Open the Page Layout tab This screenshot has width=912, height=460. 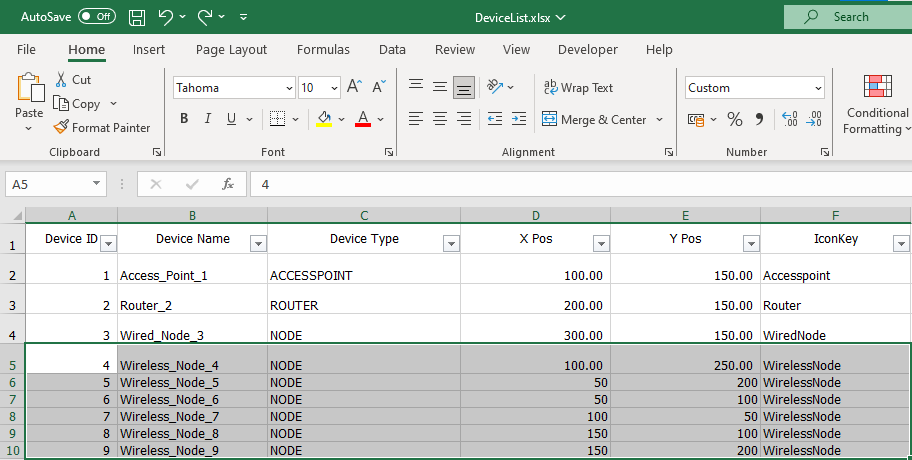231,49
